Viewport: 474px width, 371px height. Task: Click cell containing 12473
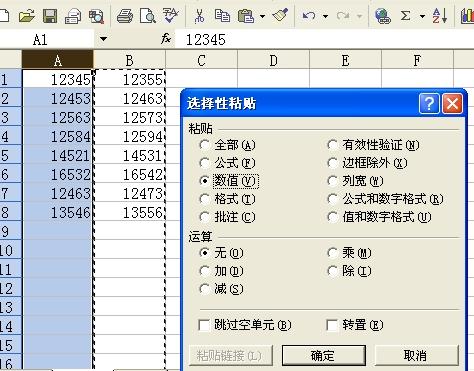pyautogui.click(x=129, y=193)
